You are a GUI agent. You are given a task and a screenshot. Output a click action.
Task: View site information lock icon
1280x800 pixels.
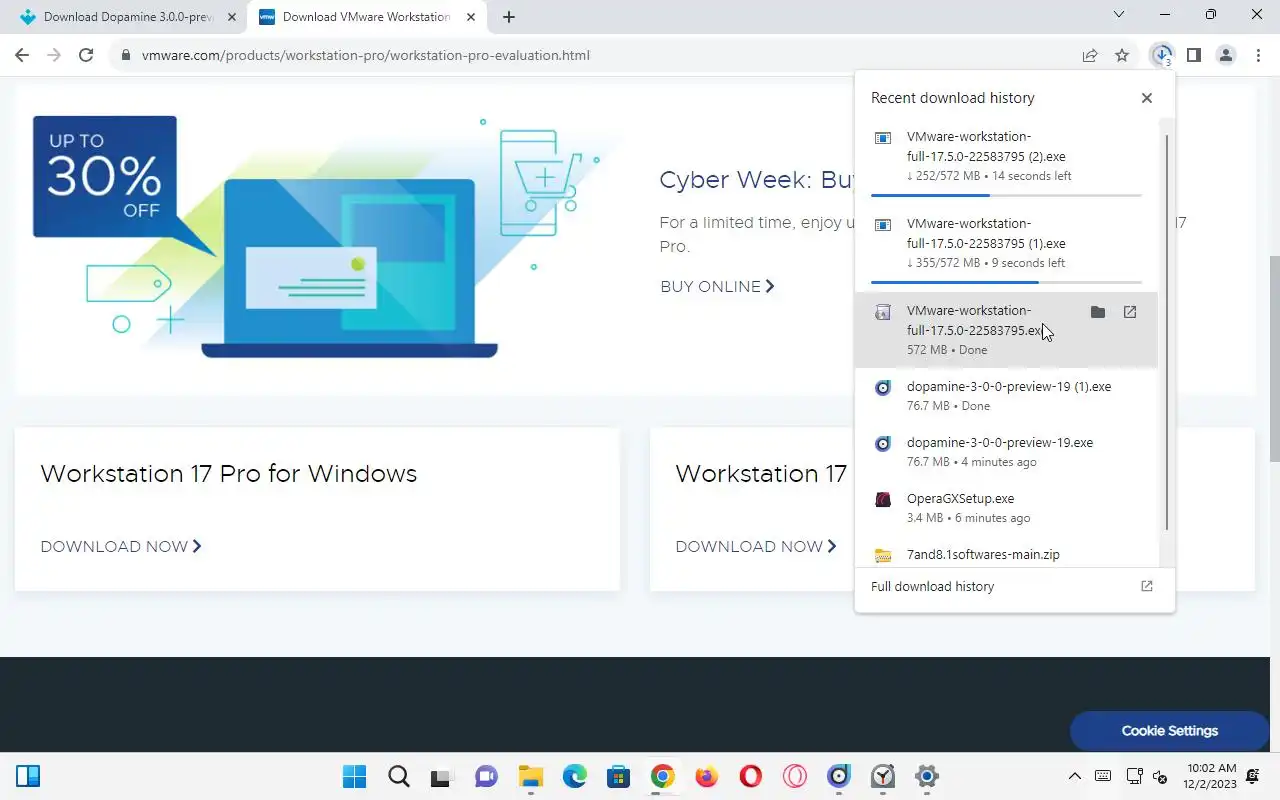(x=126, y=55)
